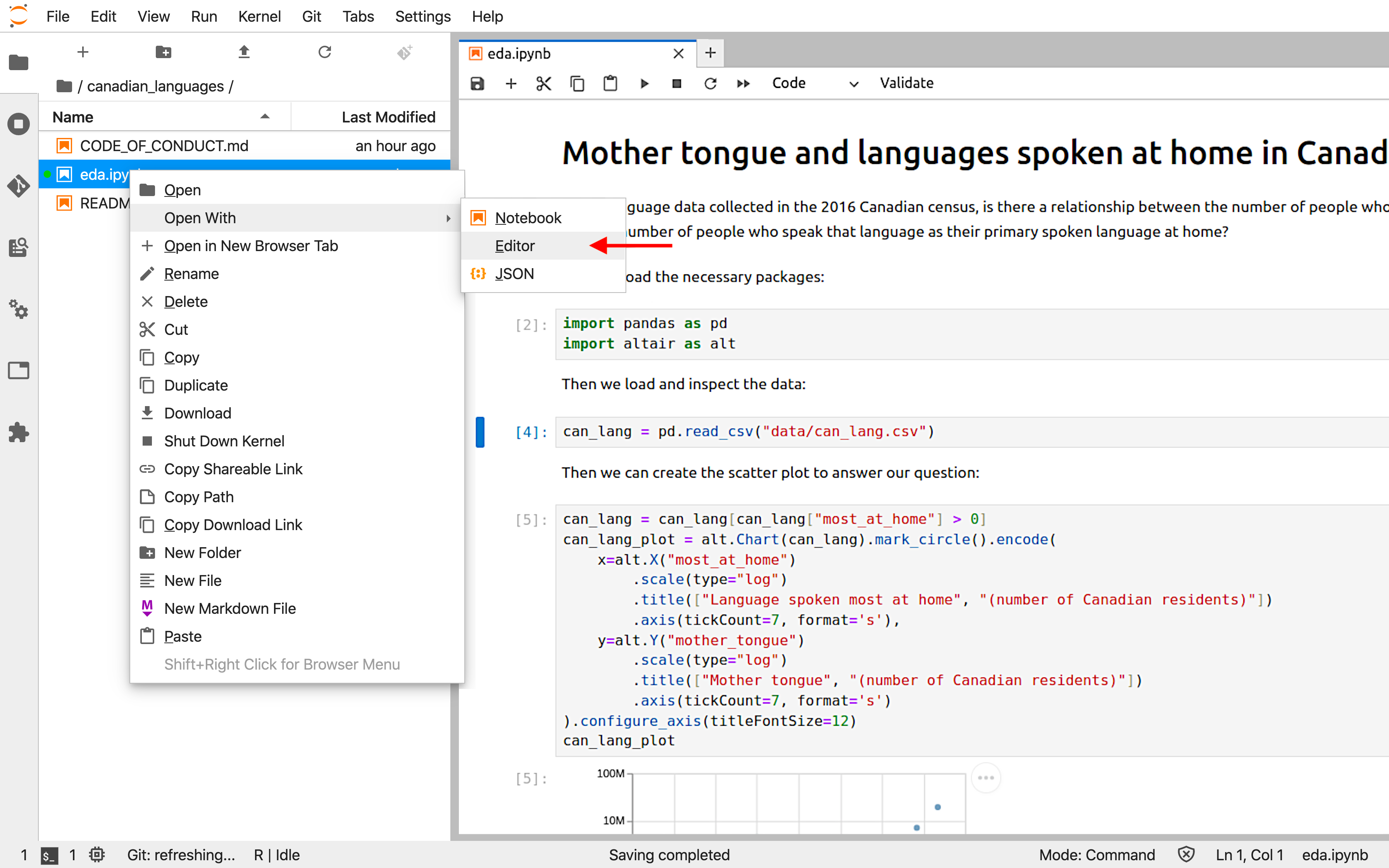1389x868 pixels.
Task: Click the import pandas code cell
Action: click(972, 334)
